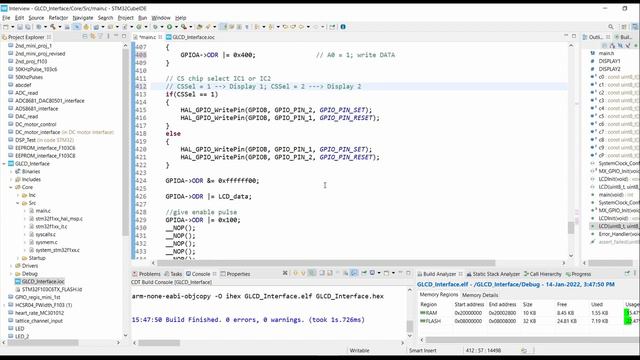Switch to the Static Stack Analyzer tab
The image size is (640, 360).
point(493,274)
